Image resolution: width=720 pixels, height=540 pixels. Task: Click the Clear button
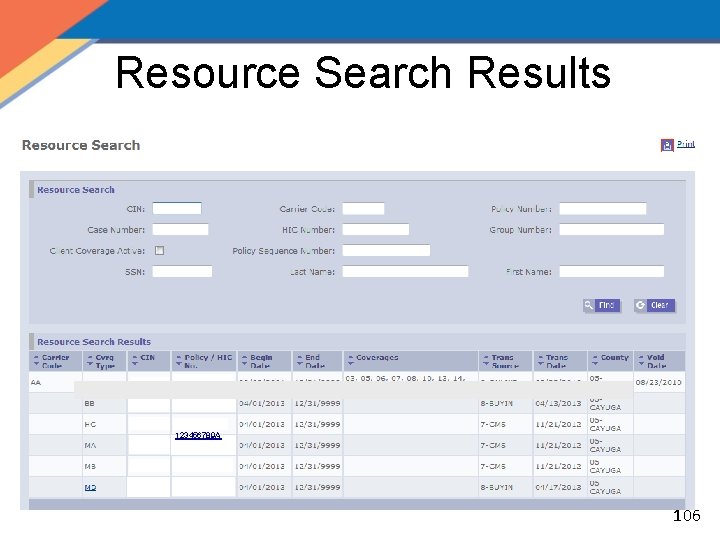654,305
